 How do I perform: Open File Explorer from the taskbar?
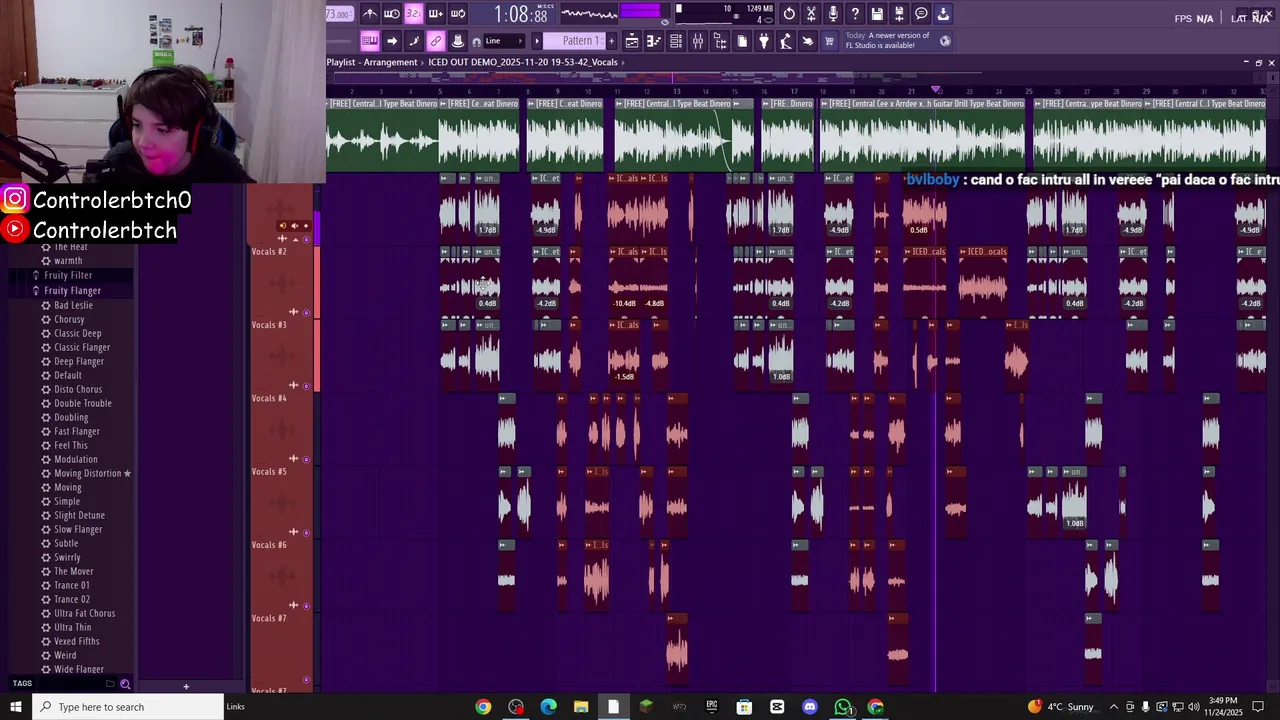(x=581, y=707)
